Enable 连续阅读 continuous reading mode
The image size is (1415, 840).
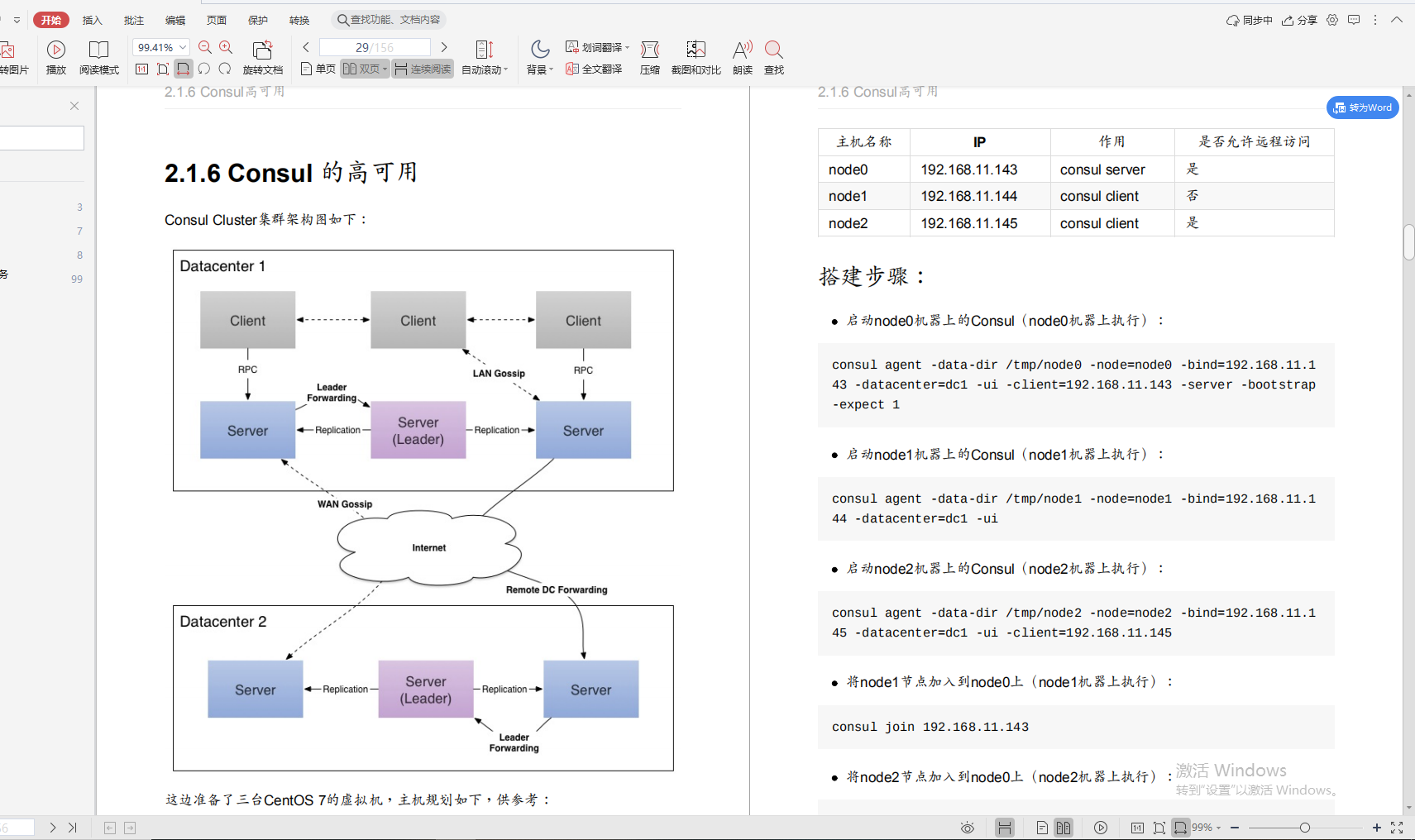pos(423,69)
